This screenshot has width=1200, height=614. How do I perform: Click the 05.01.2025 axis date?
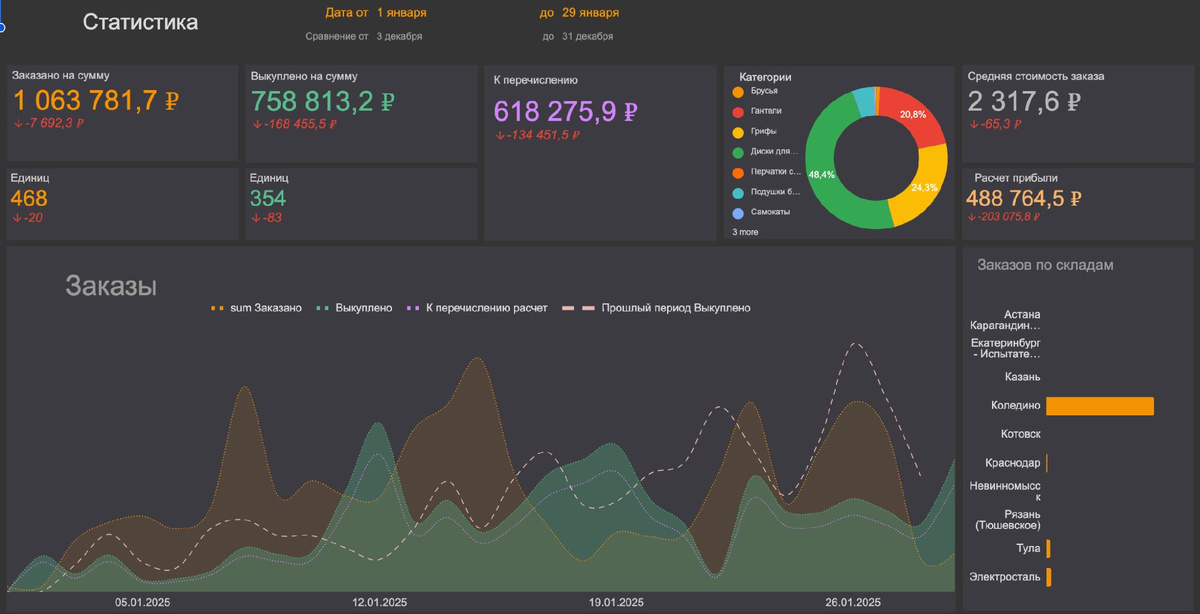click(x=143, y=603)
